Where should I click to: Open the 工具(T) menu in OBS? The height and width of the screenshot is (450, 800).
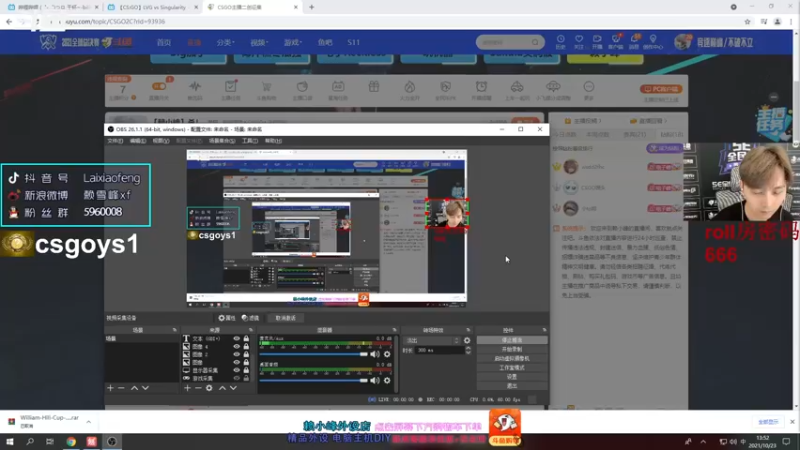249,141
